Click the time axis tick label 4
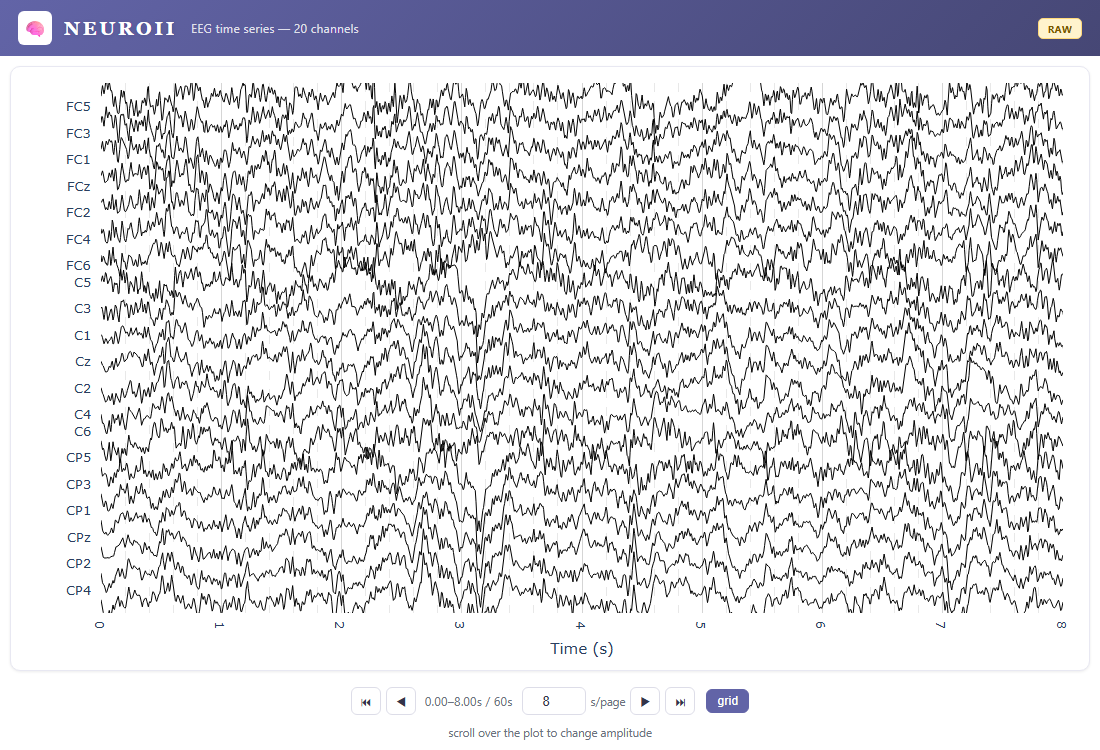The width and height of the screenshot is (1100, 750). [581, 624]
